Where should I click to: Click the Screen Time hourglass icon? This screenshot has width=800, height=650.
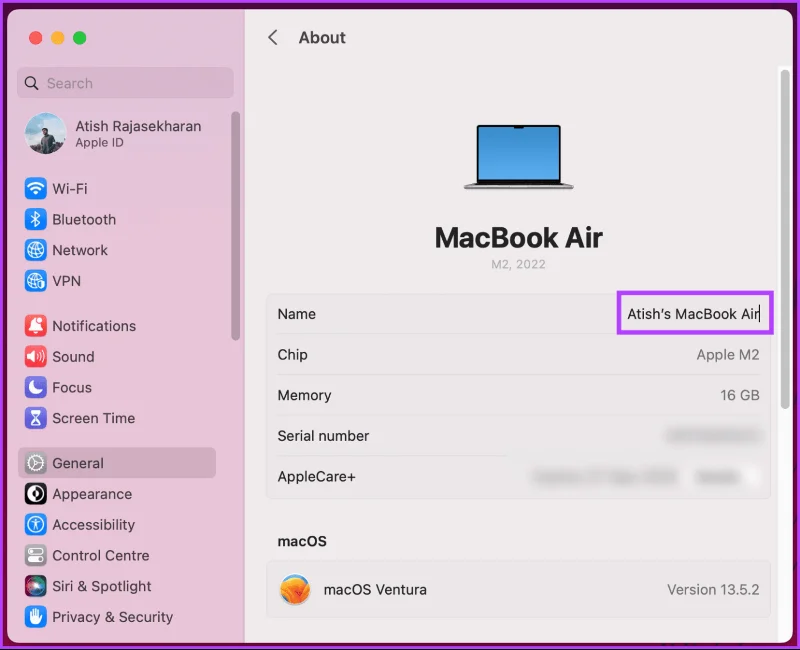(x=35, y=418)
